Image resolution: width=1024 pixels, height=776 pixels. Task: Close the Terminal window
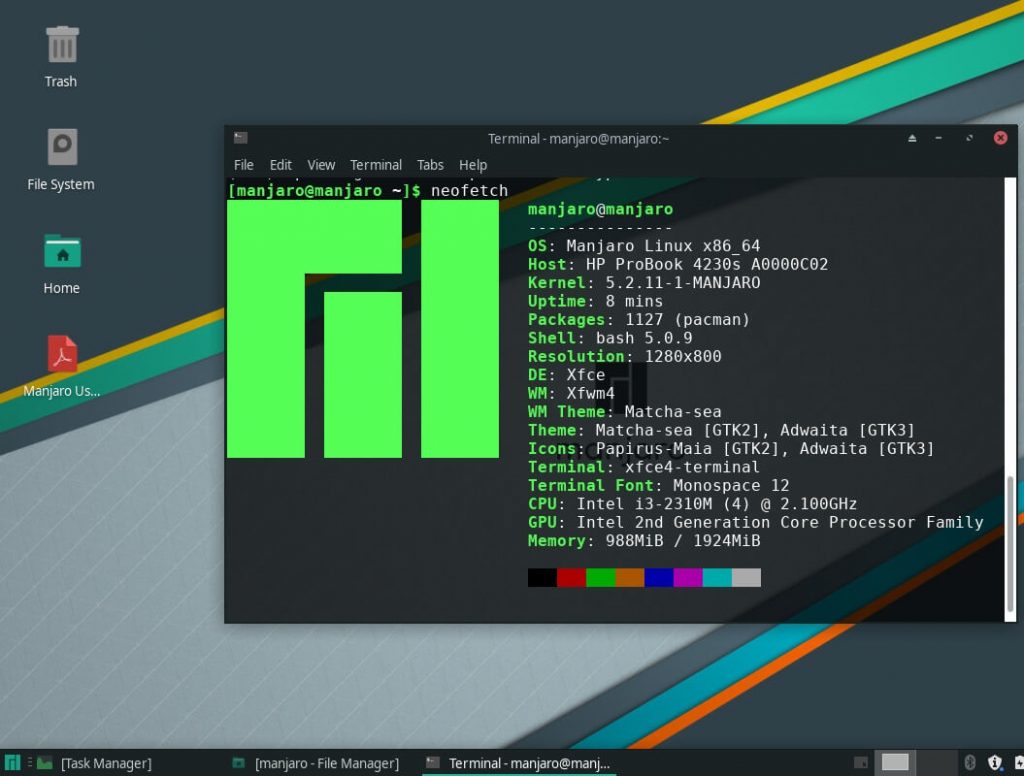(1000, 138)
